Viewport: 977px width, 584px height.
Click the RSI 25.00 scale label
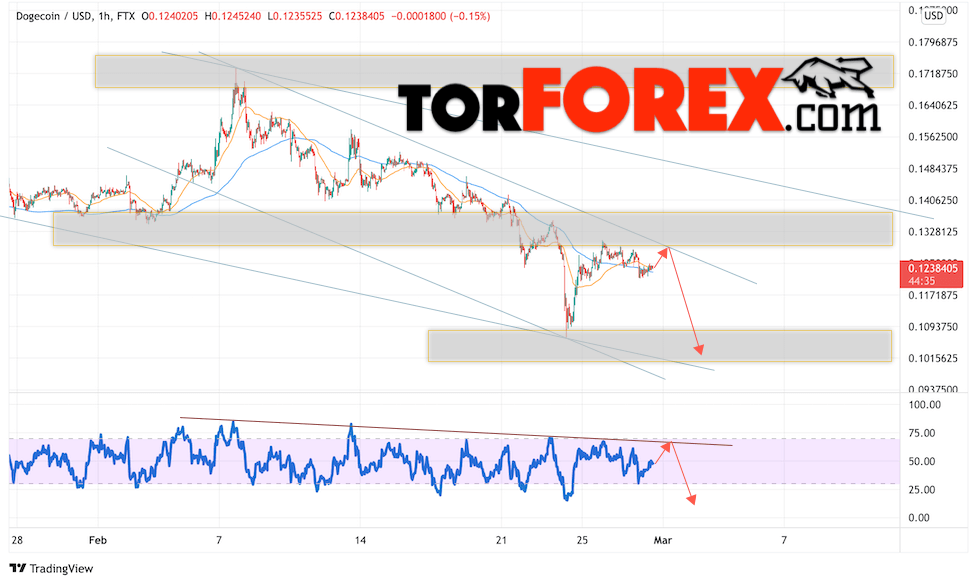click(922, 490)
